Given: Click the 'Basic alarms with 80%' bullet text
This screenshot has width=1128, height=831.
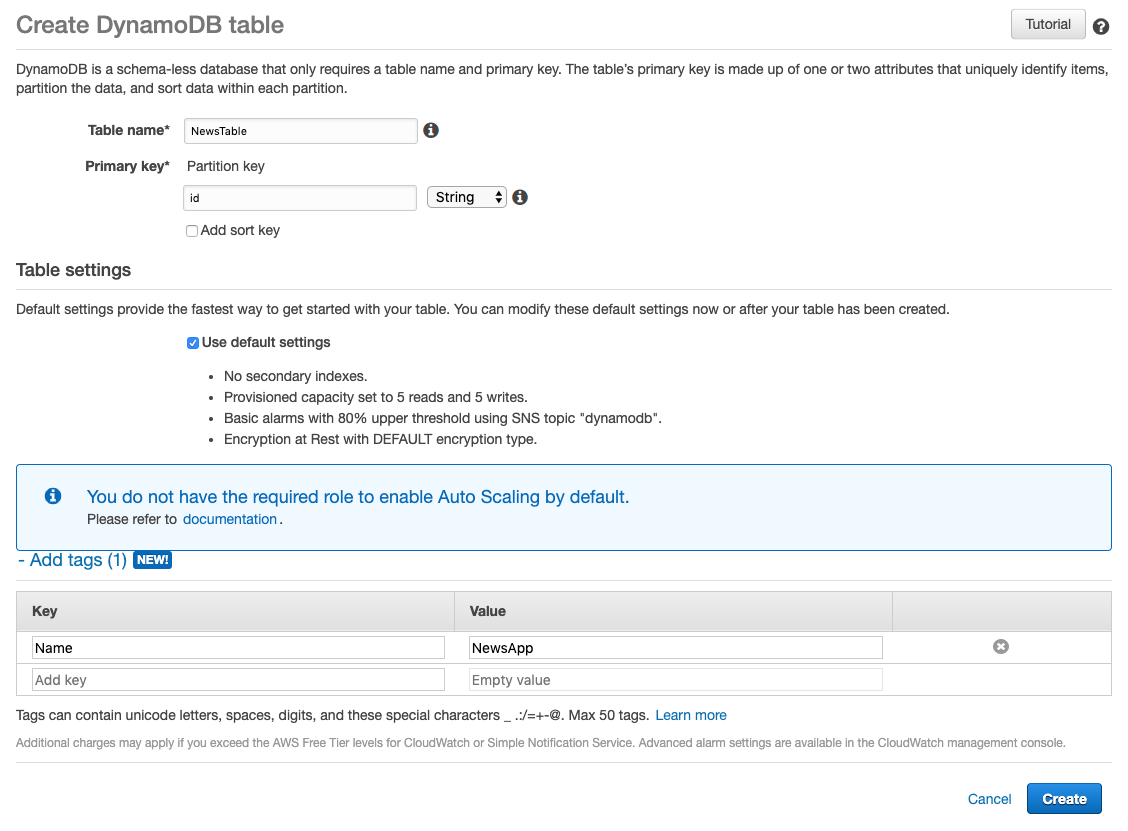Looking at the screenshot, I should click(442, 418).
